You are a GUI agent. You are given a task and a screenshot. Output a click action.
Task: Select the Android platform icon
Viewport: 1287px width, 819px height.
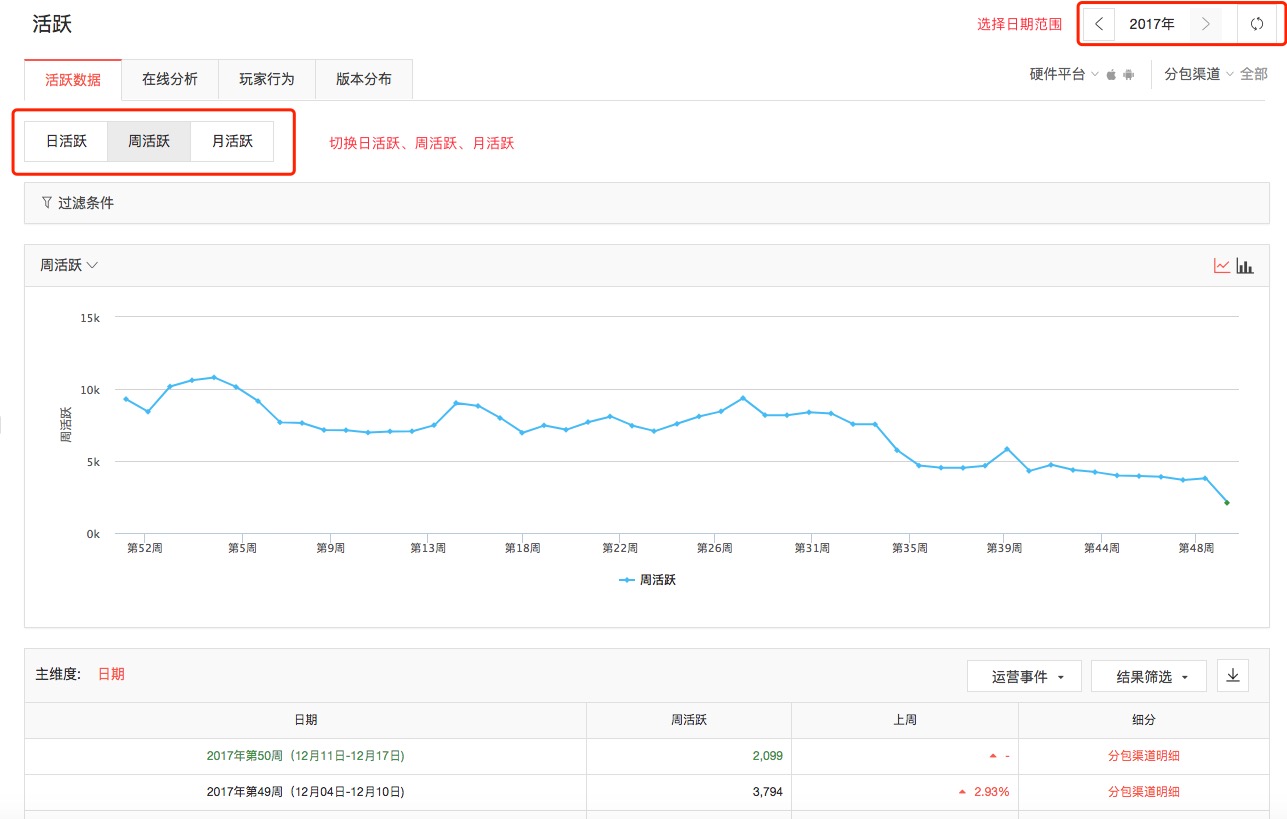pyautogui.click(x=1129, y=75)
